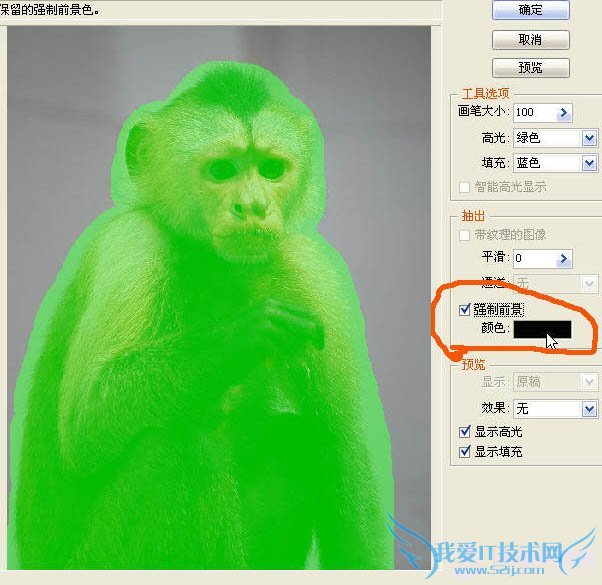
Task: Open the 通道 dropdown showing 无
Action: pos(556,284)
